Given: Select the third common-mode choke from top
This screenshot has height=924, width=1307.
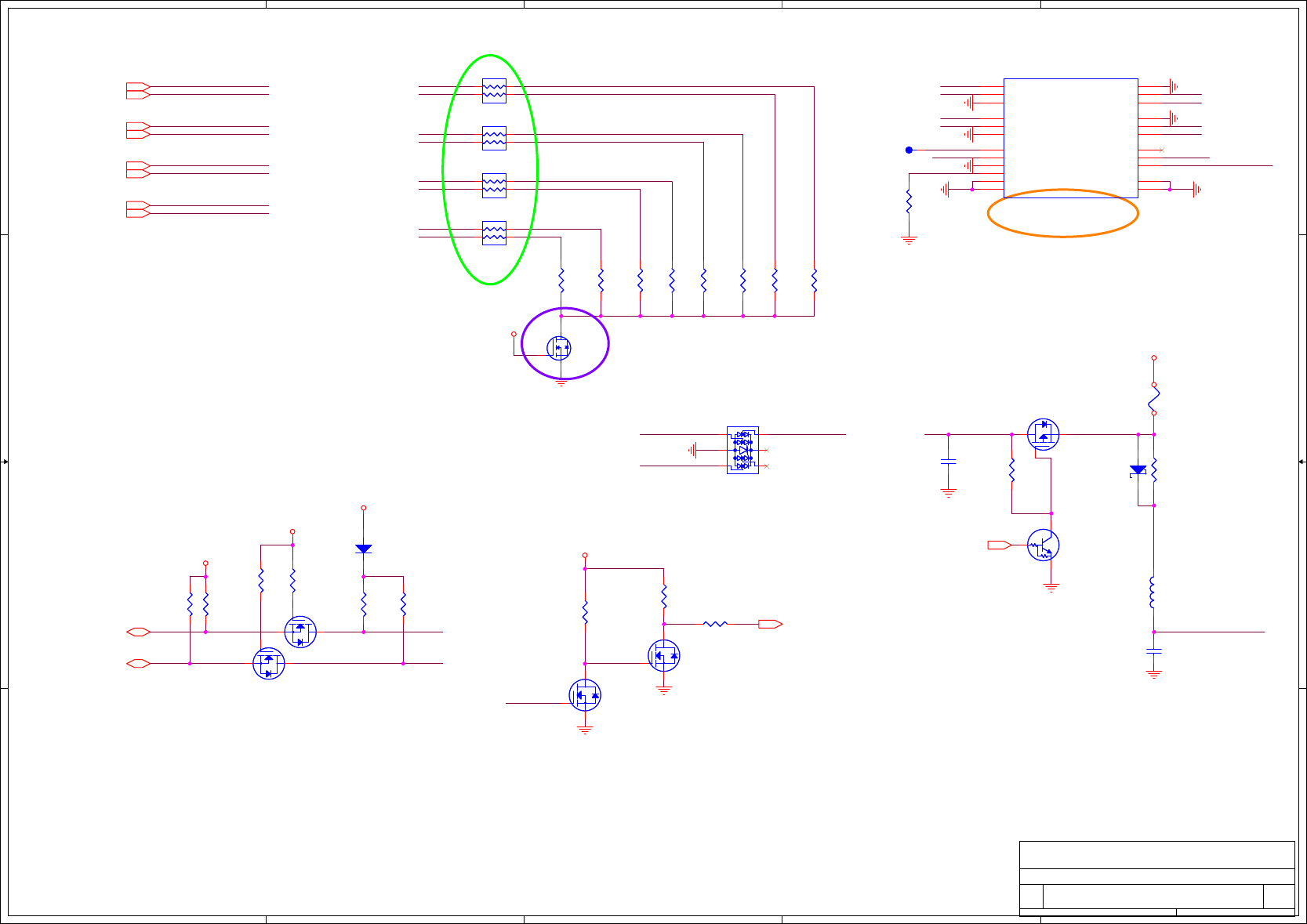Looking at the screenshot, I should pyautogui.click(x=494, y=186).
